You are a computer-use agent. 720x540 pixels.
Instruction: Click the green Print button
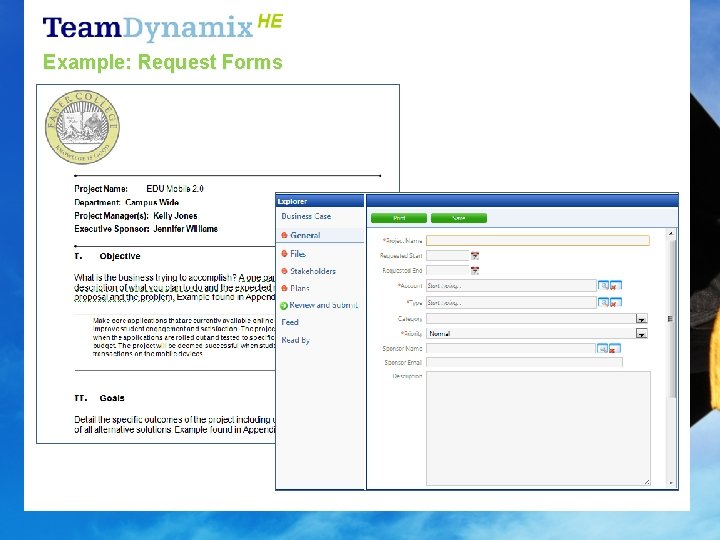(399, 218)
